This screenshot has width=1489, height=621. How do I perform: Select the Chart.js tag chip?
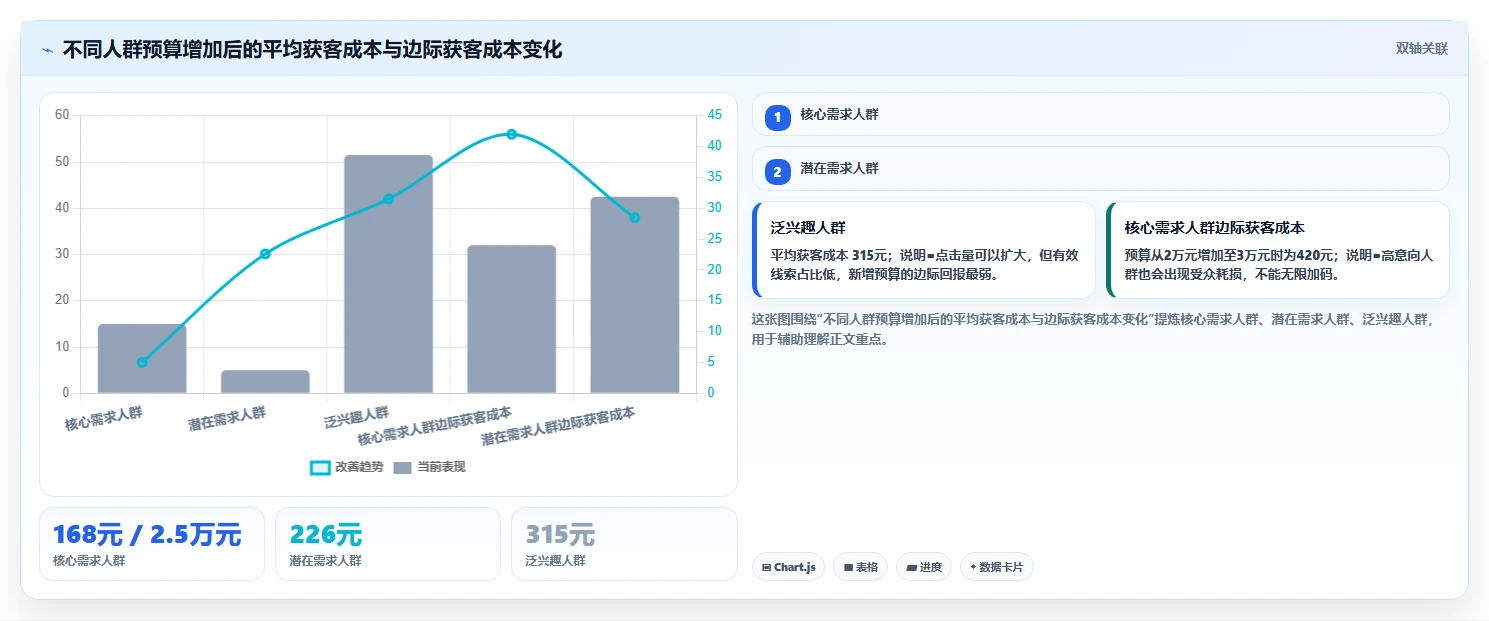pos(788,567)
